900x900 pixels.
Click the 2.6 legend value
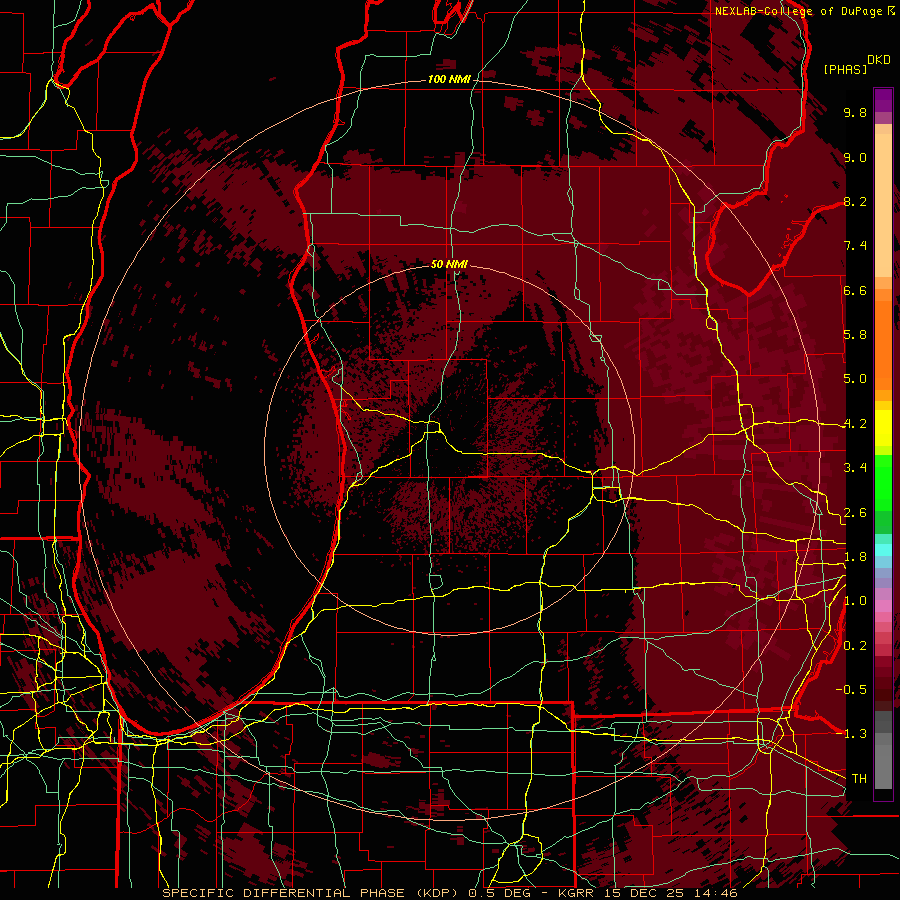pyautogui.click(x=855, y=513)
